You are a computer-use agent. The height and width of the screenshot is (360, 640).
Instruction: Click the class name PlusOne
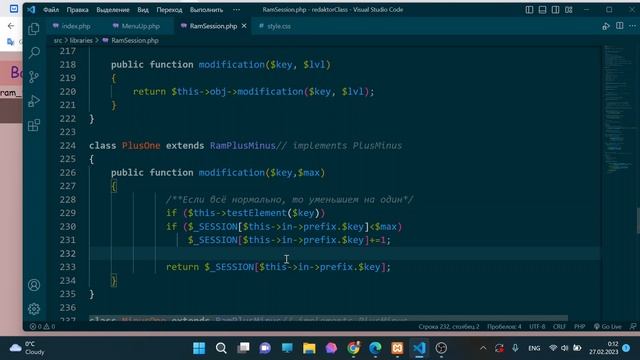click(x=141, y=146)
